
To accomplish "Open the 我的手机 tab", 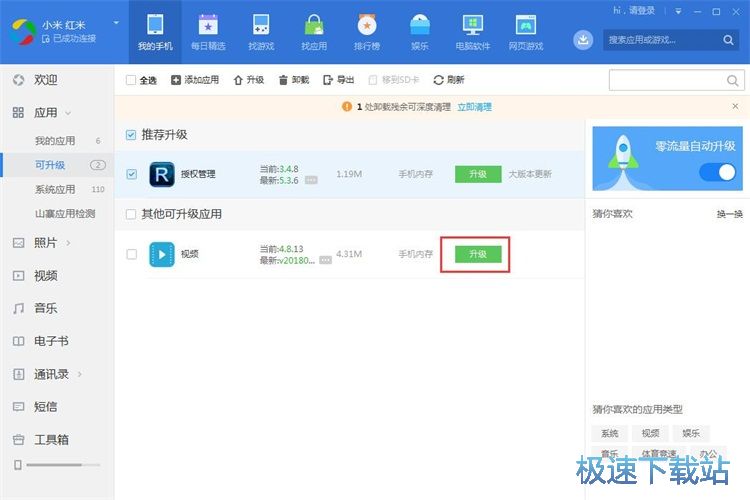I will [x=155, y=32].
